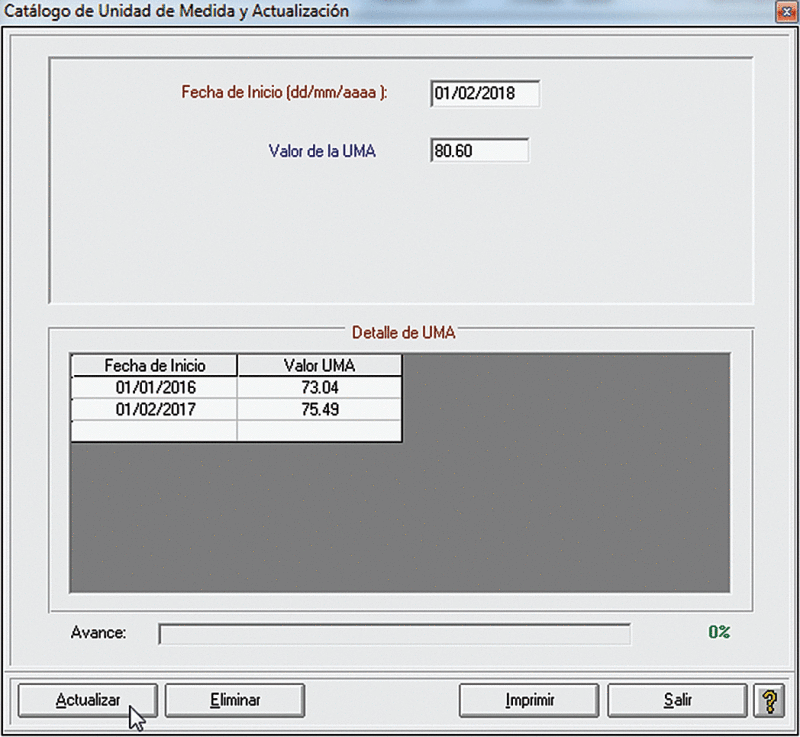Close the Catálogo de Unidad de Medida window

pyautogui.click(x=786, y=12)
